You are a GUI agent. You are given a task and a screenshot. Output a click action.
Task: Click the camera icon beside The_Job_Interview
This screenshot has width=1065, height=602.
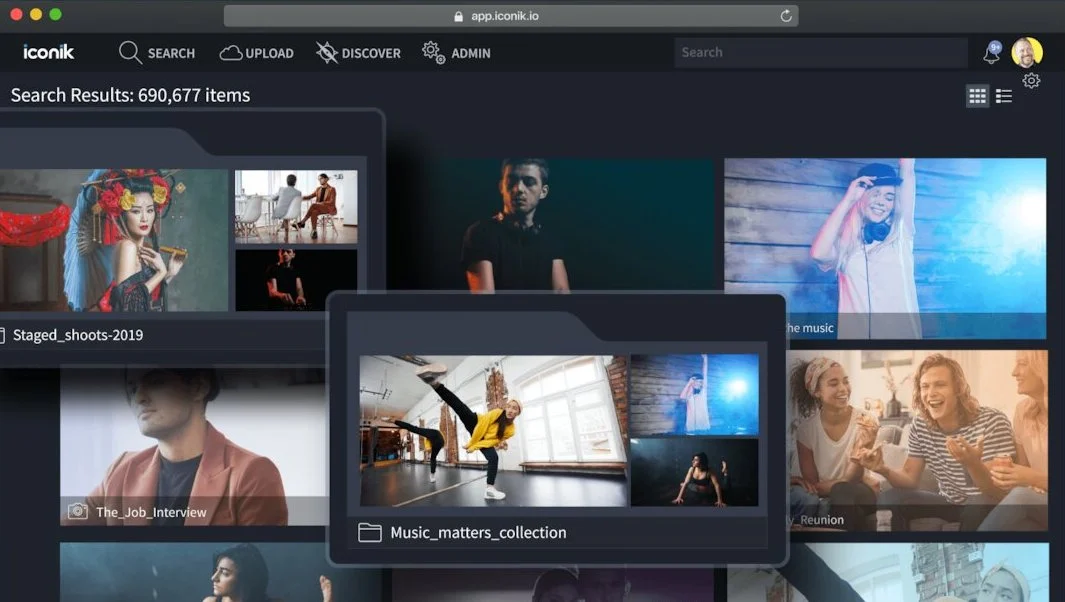pos(77,512)
